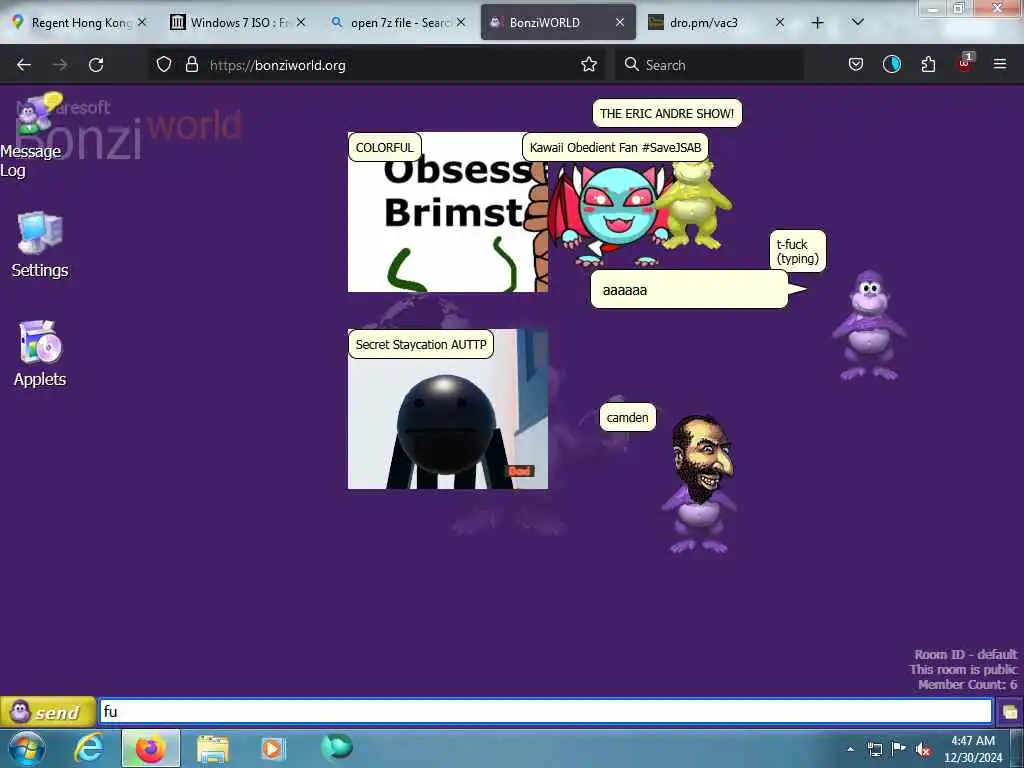Click the Firefox Search box
1024x768 pixels.
[x=709, y=65]
